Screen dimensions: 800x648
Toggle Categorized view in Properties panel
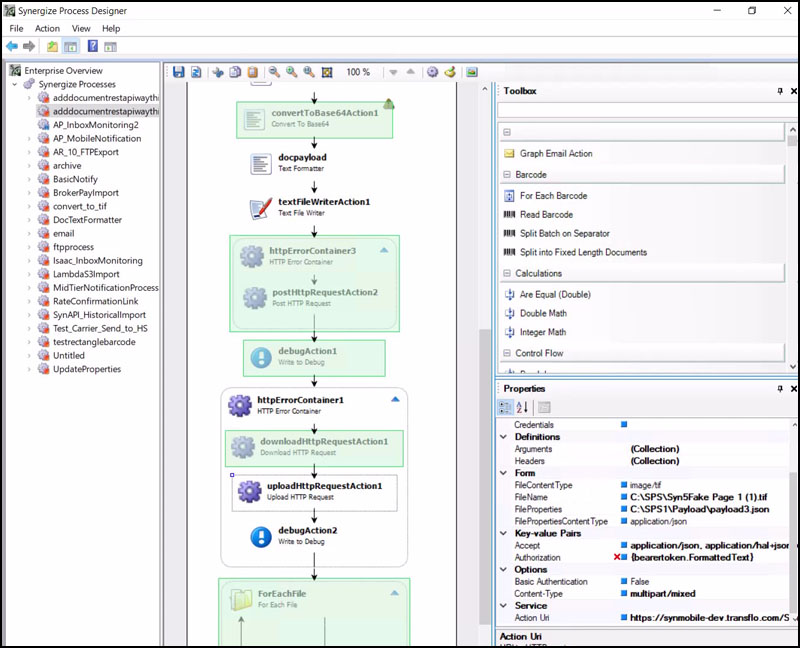tap(506, 407)
